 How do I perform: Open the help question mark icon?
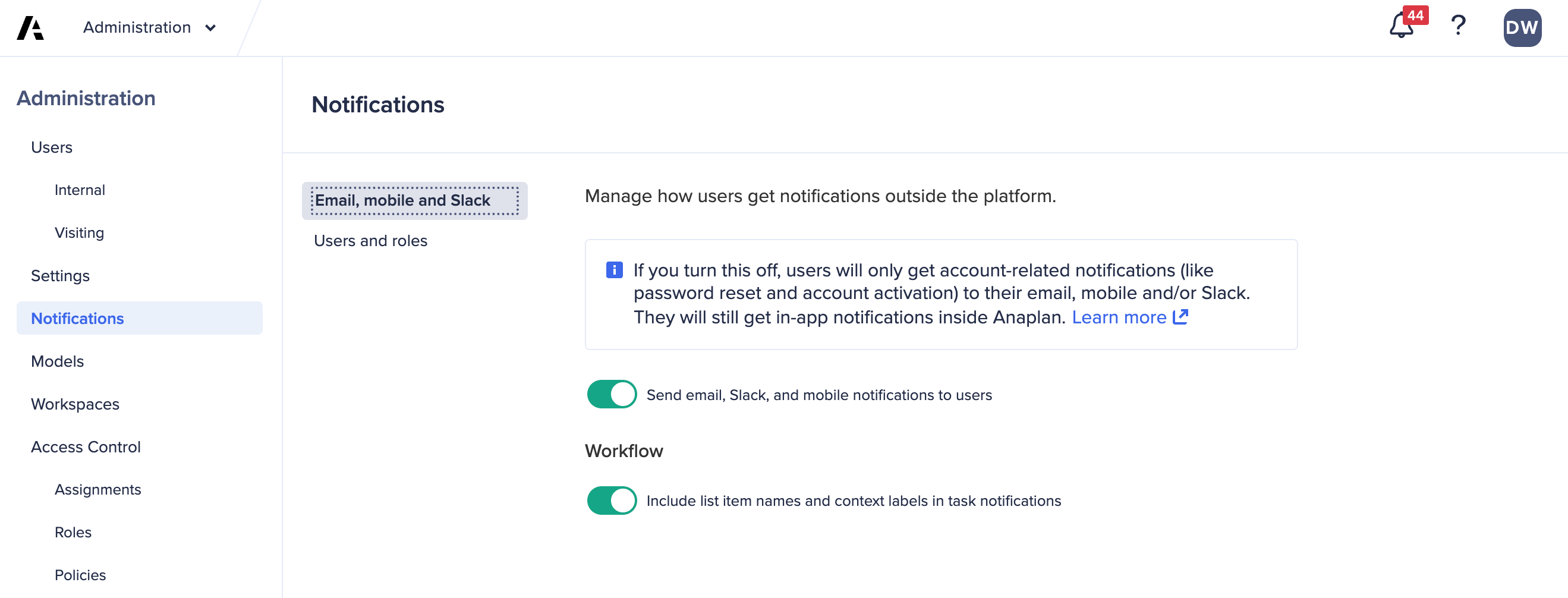tap(1458, 26)
